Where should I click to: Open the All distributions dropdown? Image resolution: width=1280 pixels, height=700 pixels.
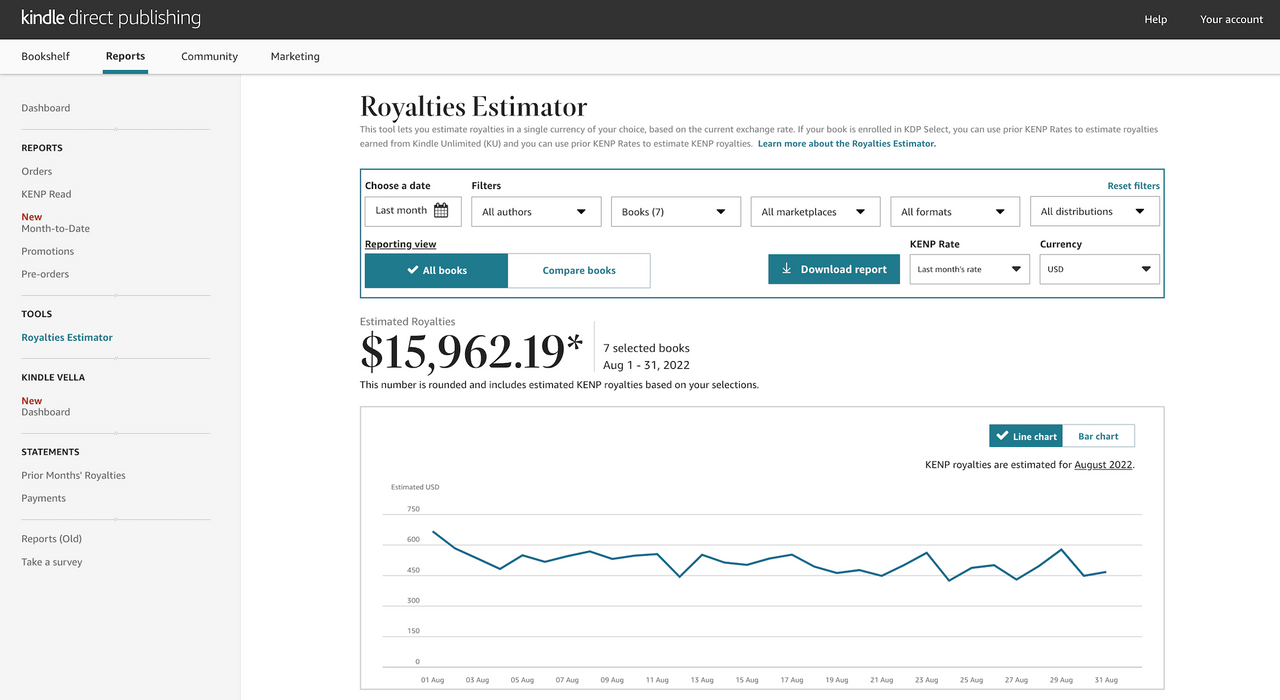1095,212
